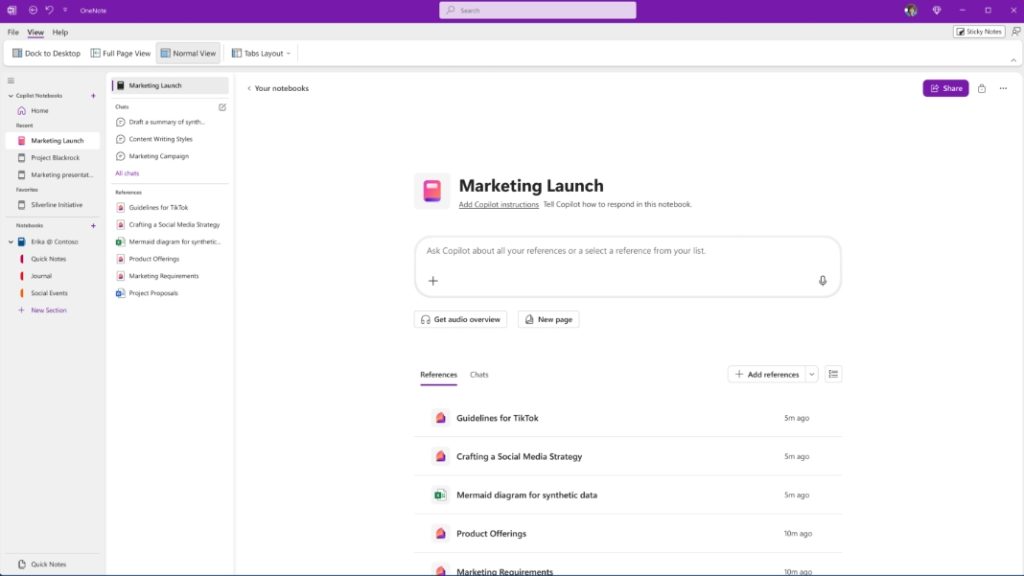Add a new Copilot notebook
This screenshot has width=1024, height=576.
[x=93, y=96]
